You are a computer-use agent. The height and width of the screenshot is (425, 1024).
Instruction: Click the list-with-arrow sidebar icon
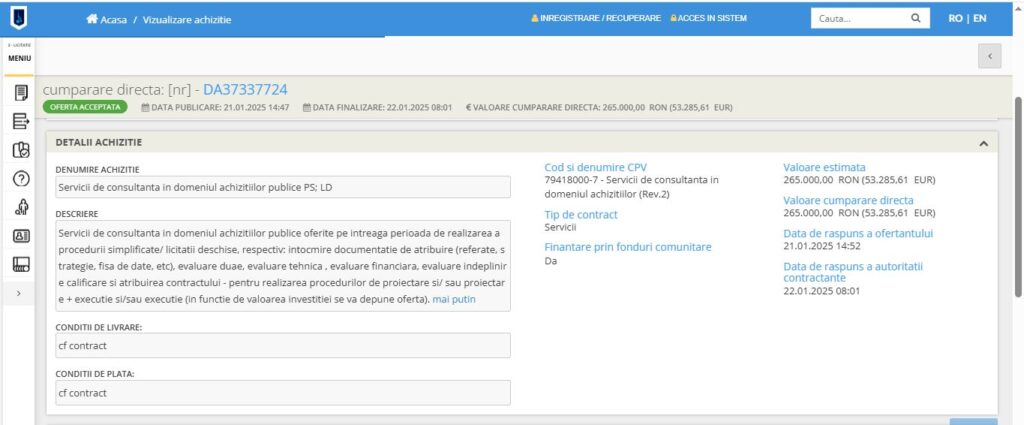[x=21, y=122]
